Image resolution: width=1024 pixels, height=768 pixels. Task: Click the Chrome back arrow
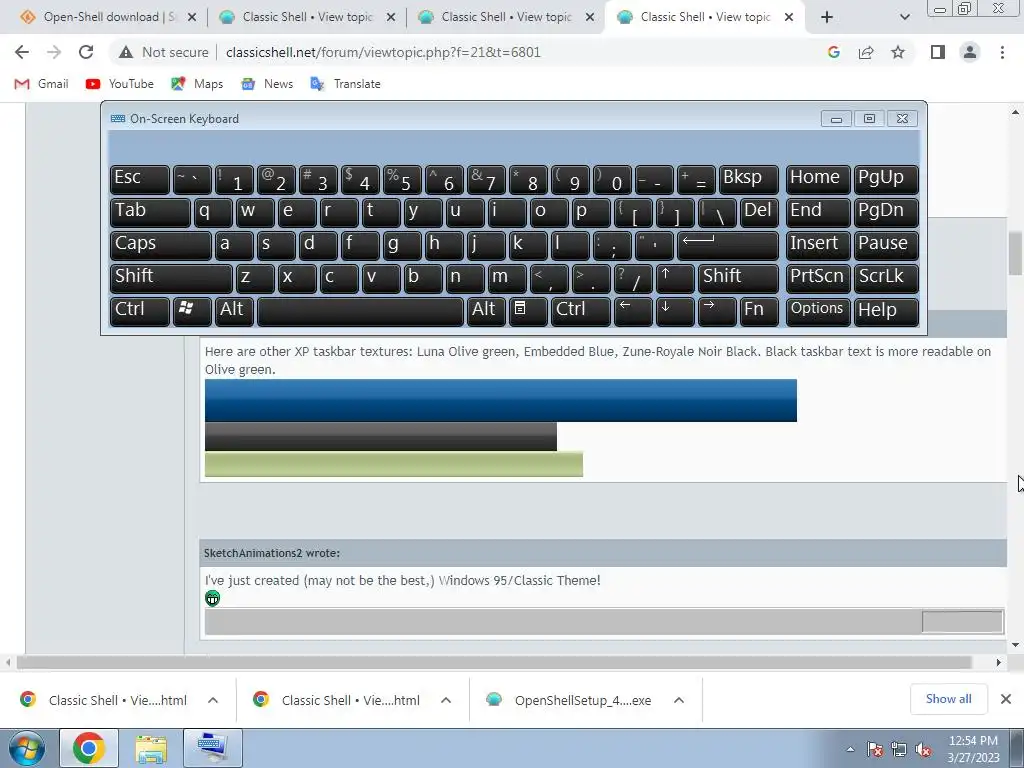click(x=22, y=52)
